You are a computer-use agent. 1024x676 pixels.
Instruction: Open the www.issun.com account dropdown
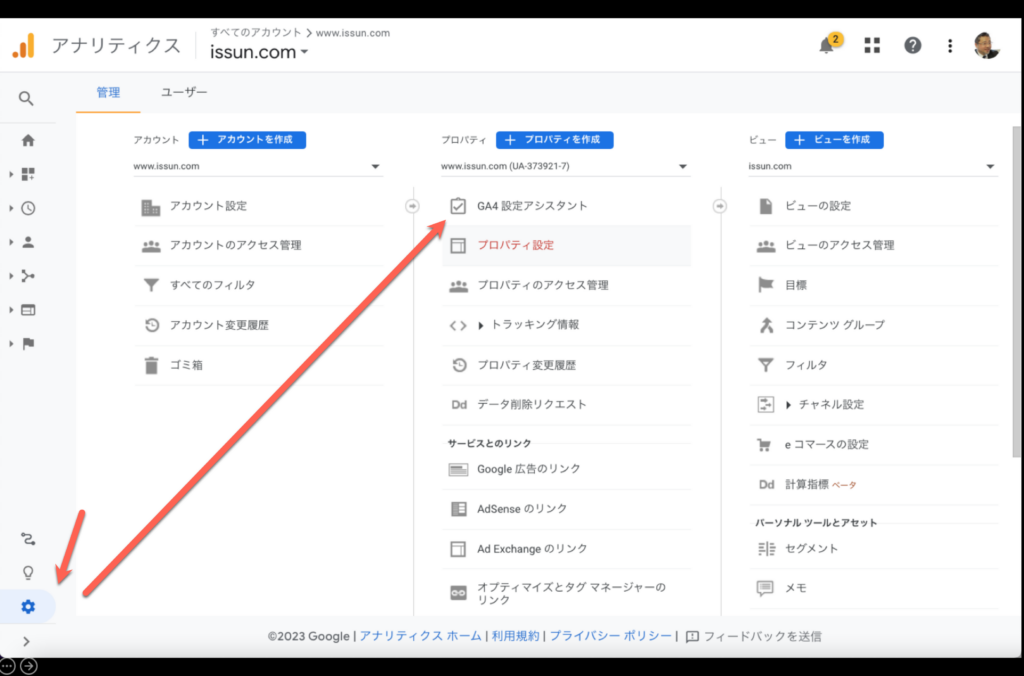(257, 167)
